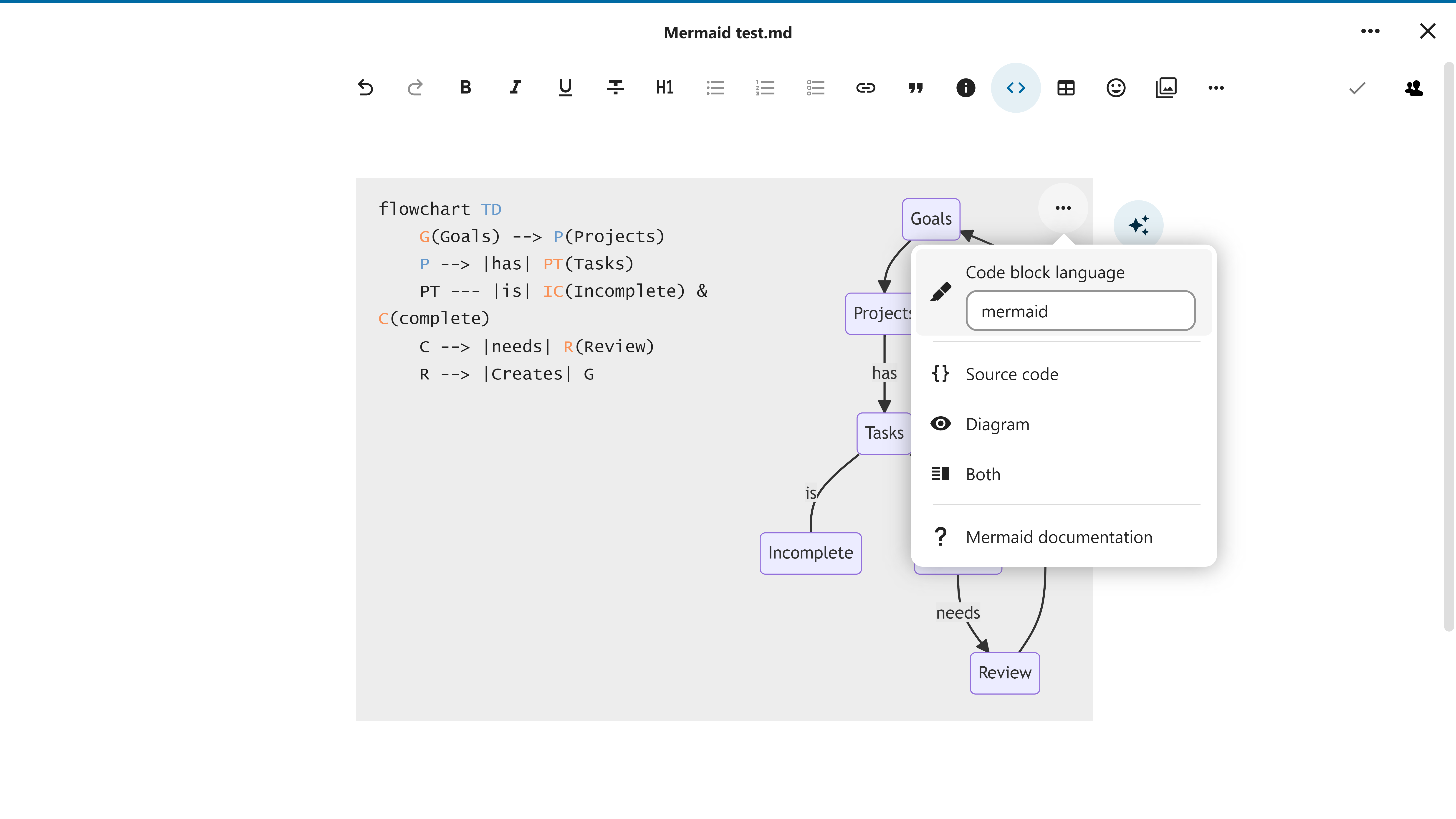This screenshot has height=819, width=1456.
Task: Click the 'C --> |needs| R(Review)' code line
Action: (x=536, y=346)
